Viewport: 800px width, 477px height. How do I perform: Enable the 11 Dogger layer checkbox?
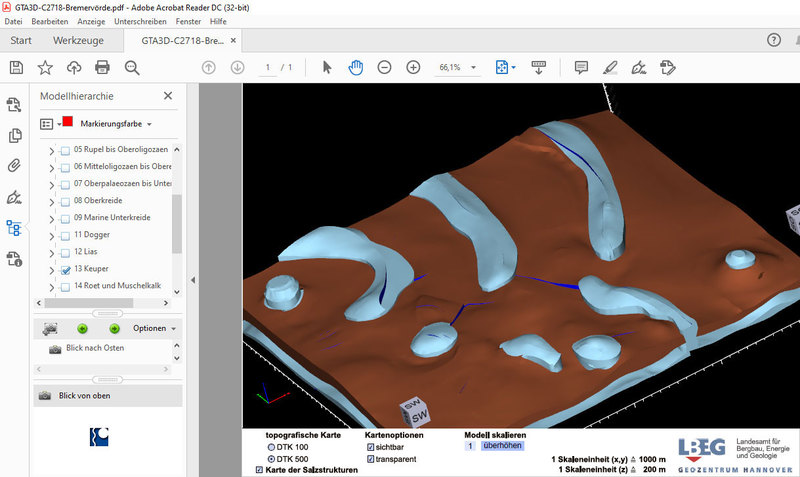tap(65, 235)
